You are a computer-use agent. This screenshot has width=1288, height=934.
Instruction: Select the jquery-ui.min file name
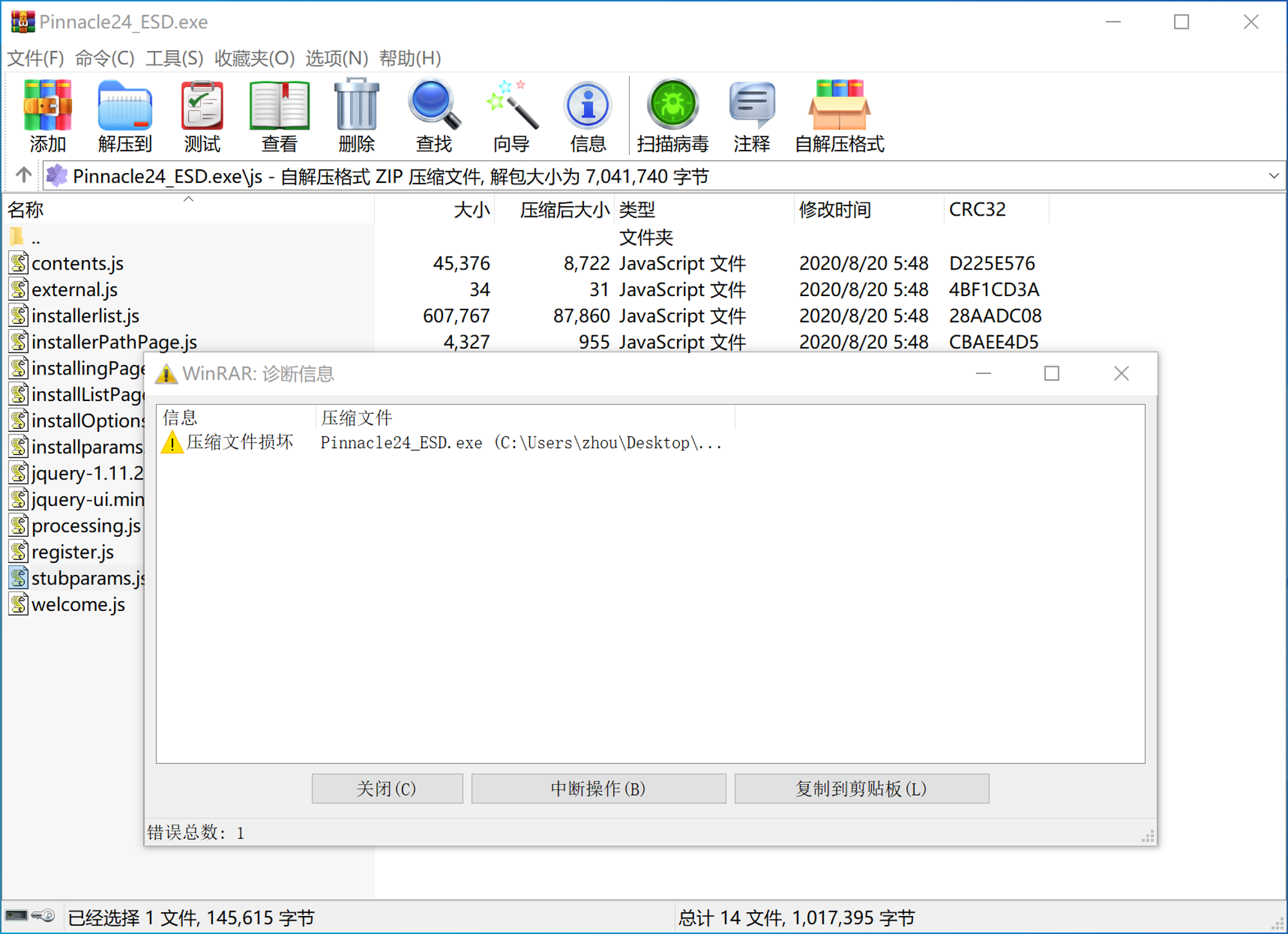pyautogui.click(x=88, y=499)
